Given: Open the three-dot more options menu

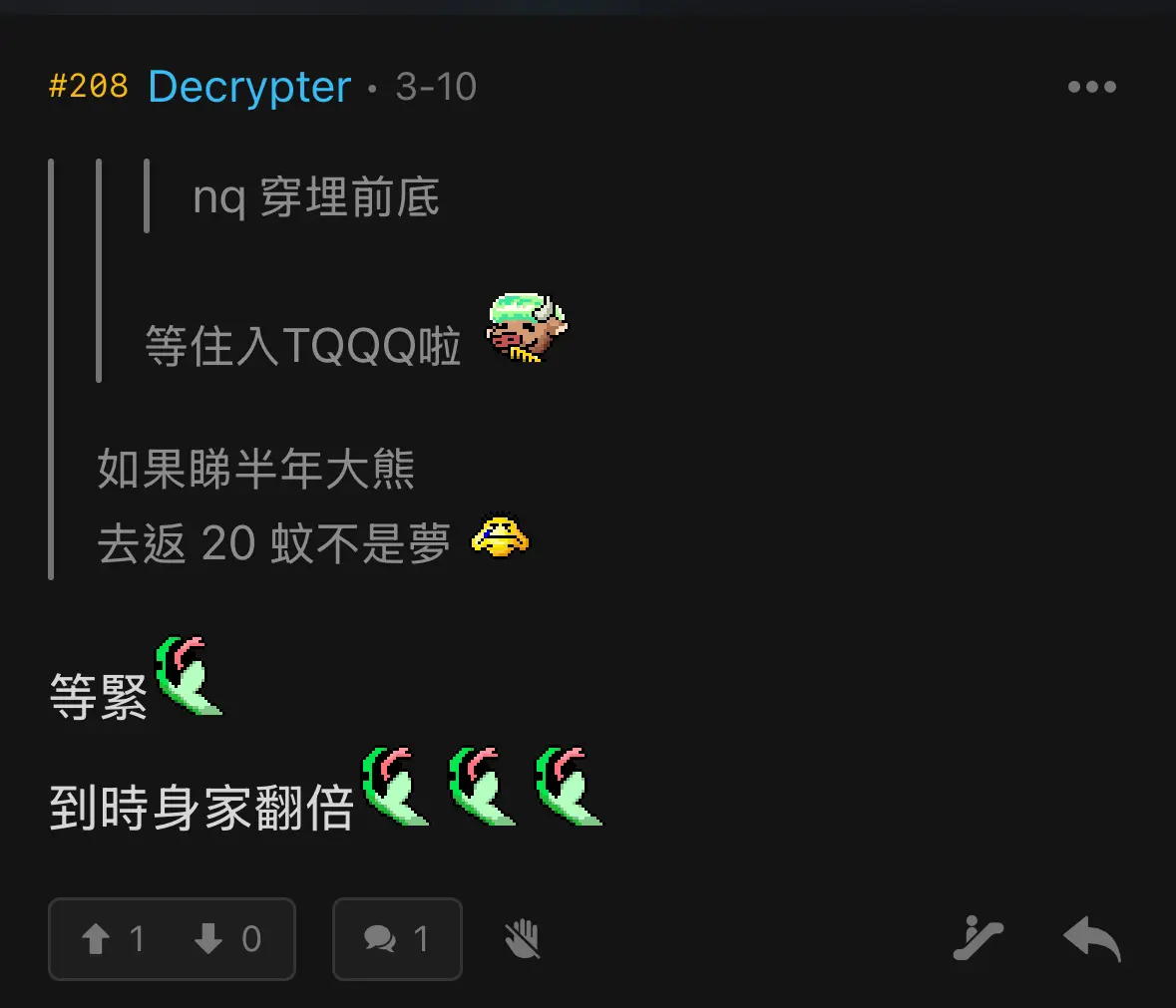Looking at the screenshot, I should click(x=1092, y=87).
